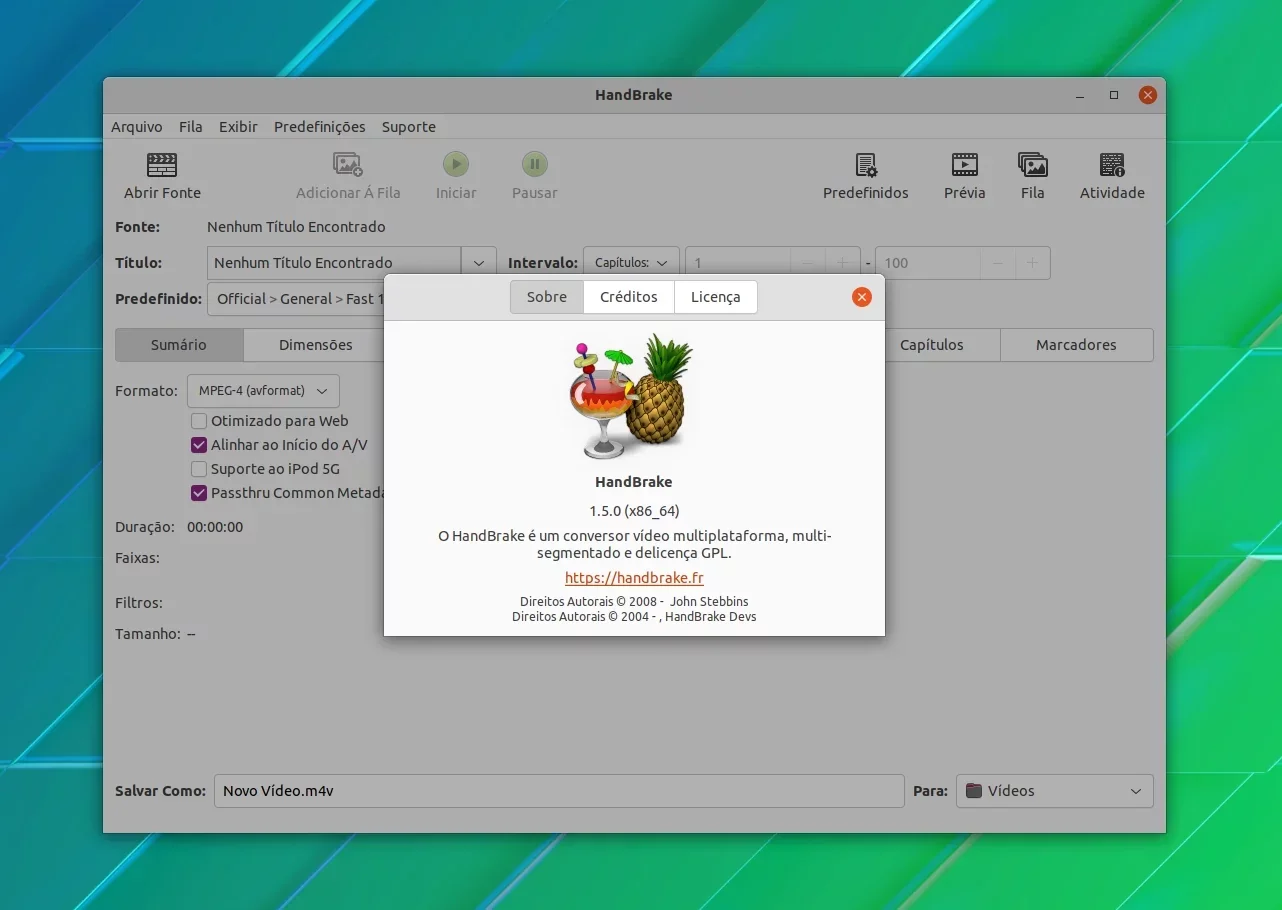This screenshot has width=1282, height=910.
Task: Open the Predefinições menu
Action: coord(320,127)
